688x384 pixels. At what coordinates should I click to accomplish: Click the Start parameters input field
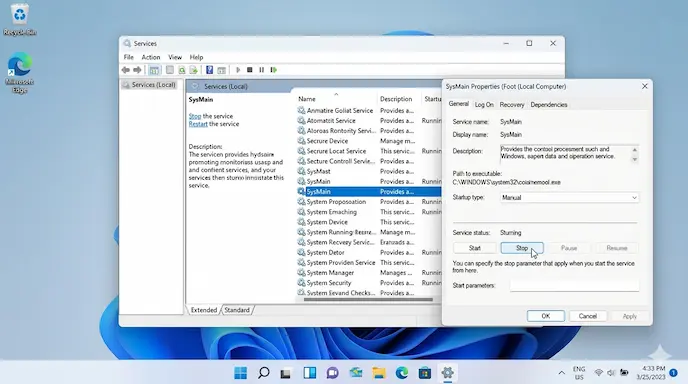[x=574, y=286]
